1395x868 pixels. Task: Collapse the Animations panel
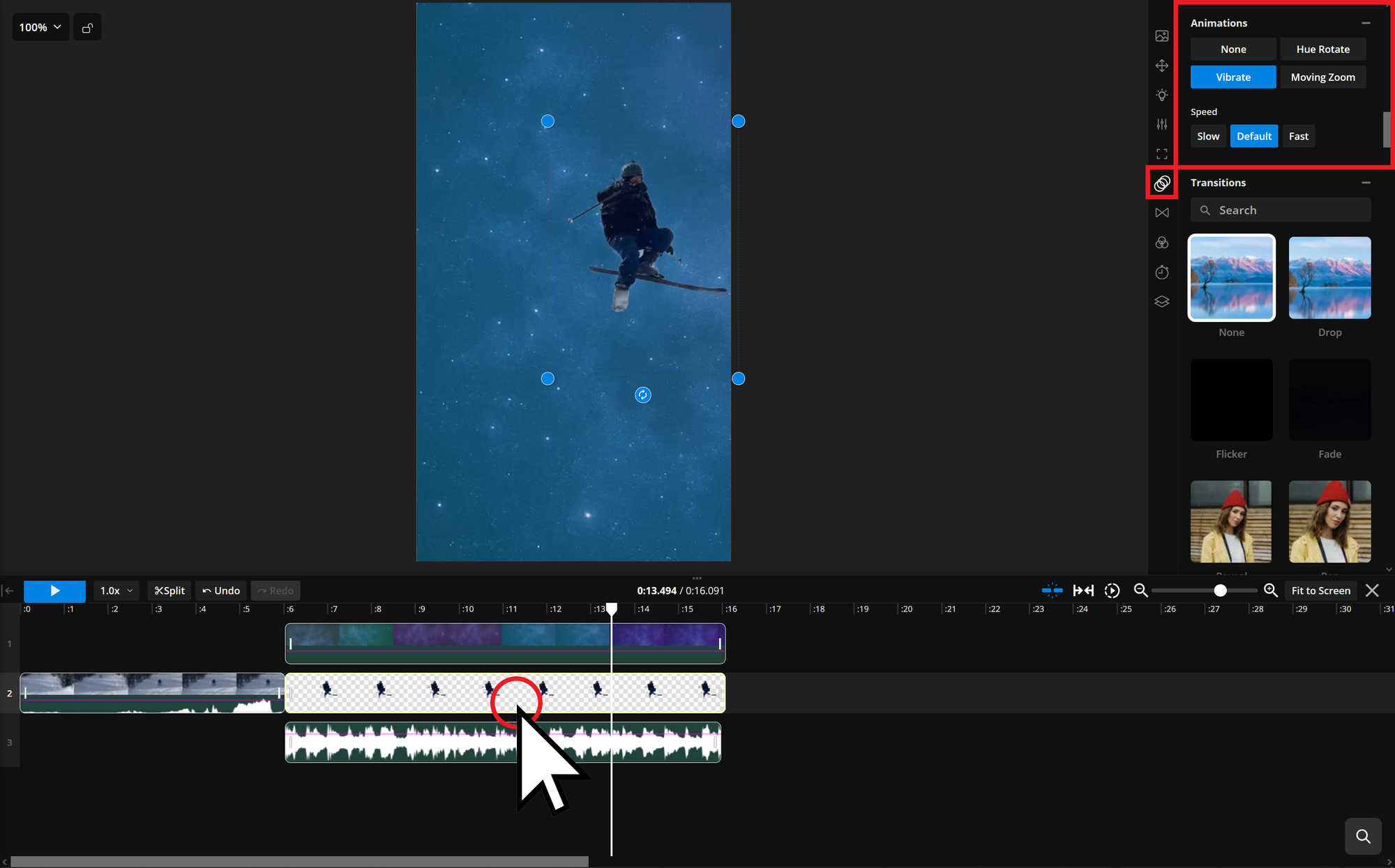[x=1366, y=23]
